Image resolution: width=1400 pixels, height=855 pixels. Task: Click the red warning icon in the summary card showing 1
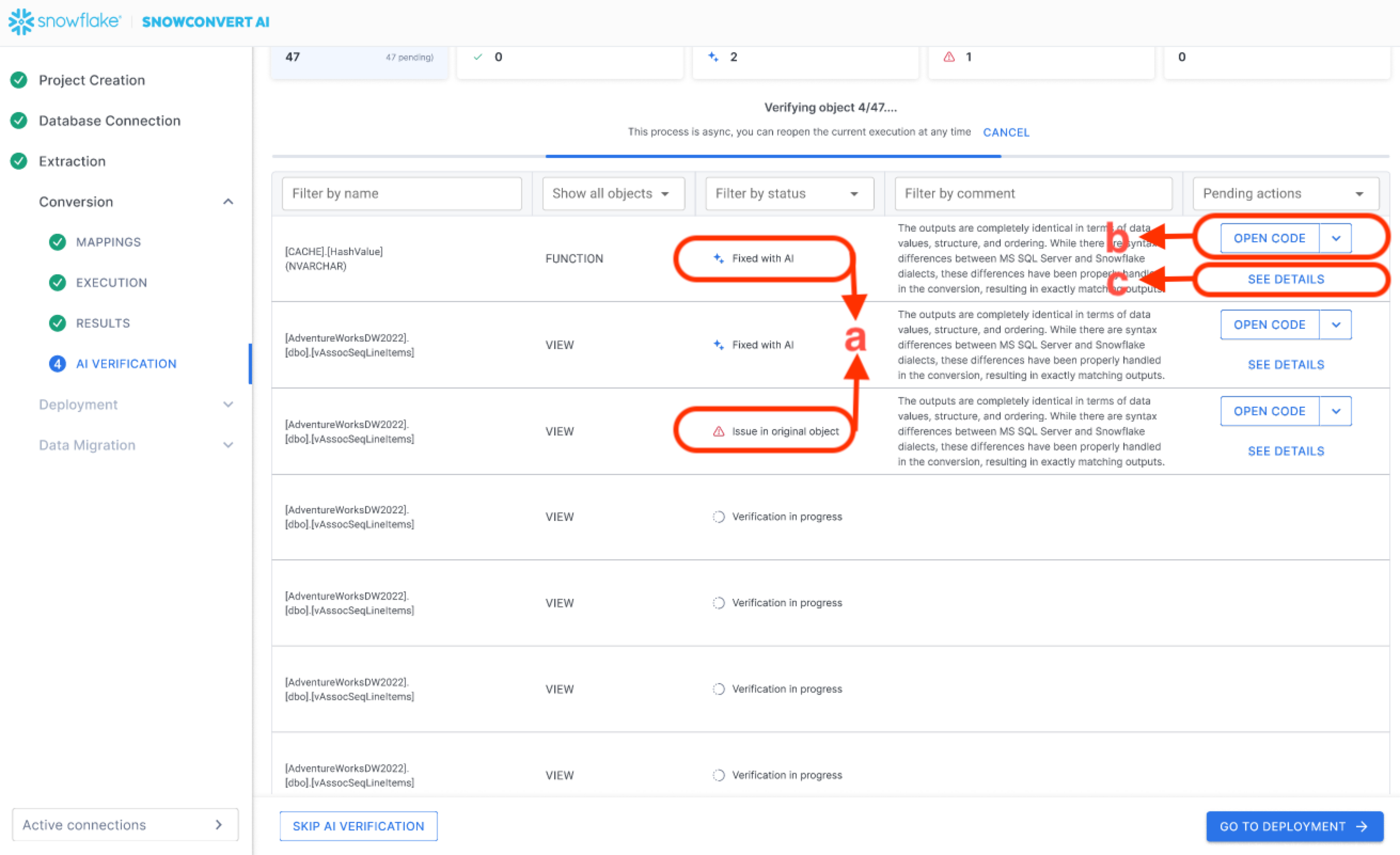(949, 57)
